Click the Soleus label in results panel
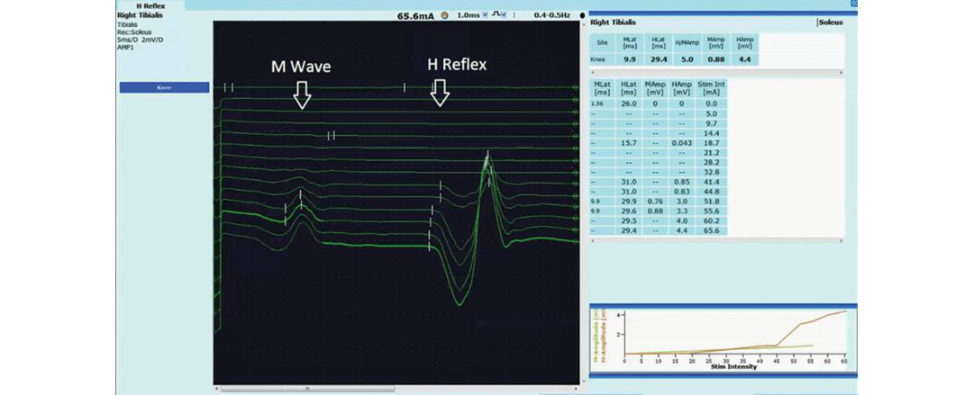 point(832,22)
